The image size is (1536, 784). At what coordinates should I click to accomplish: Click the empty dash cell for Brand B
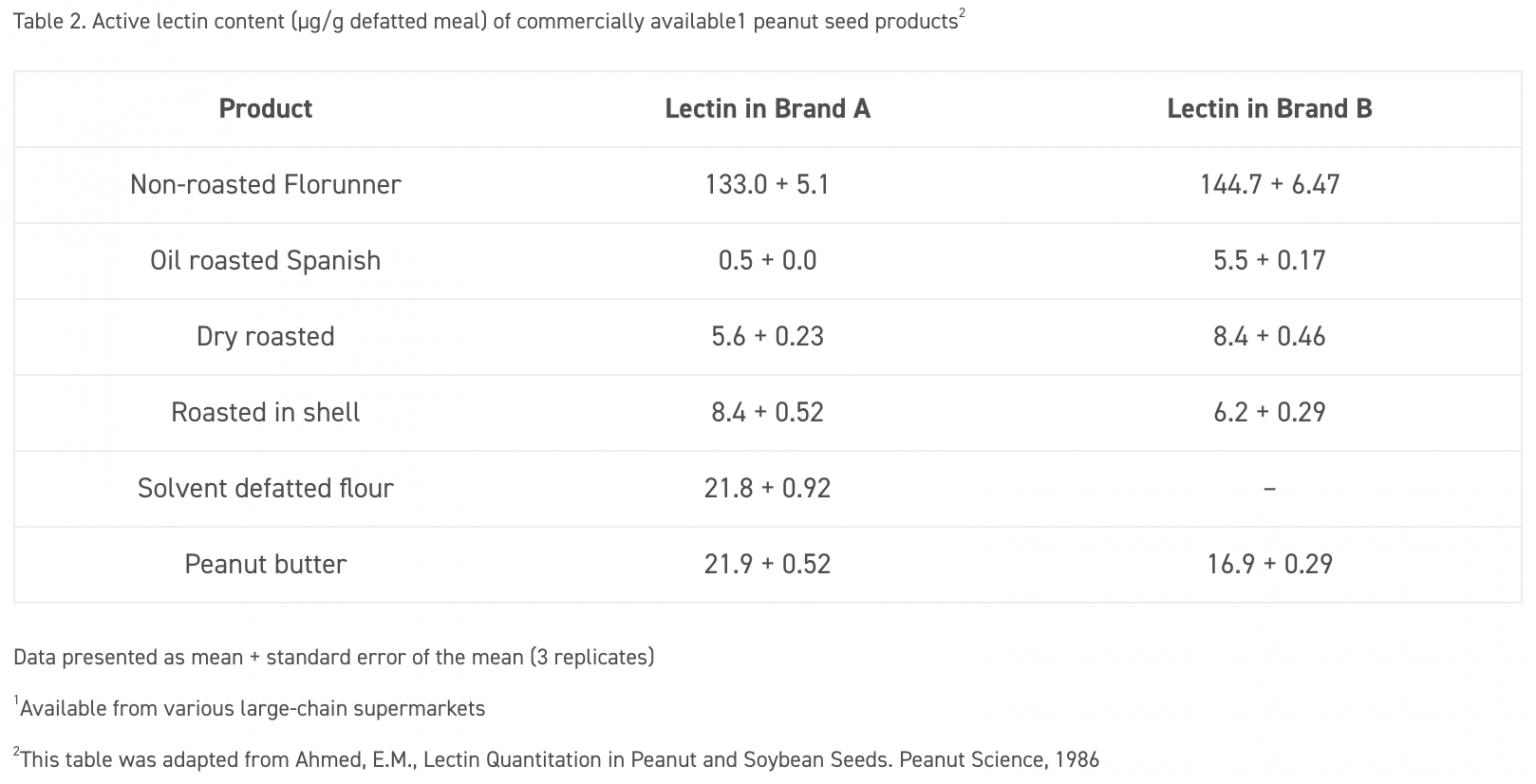[x=1269, y=489]
